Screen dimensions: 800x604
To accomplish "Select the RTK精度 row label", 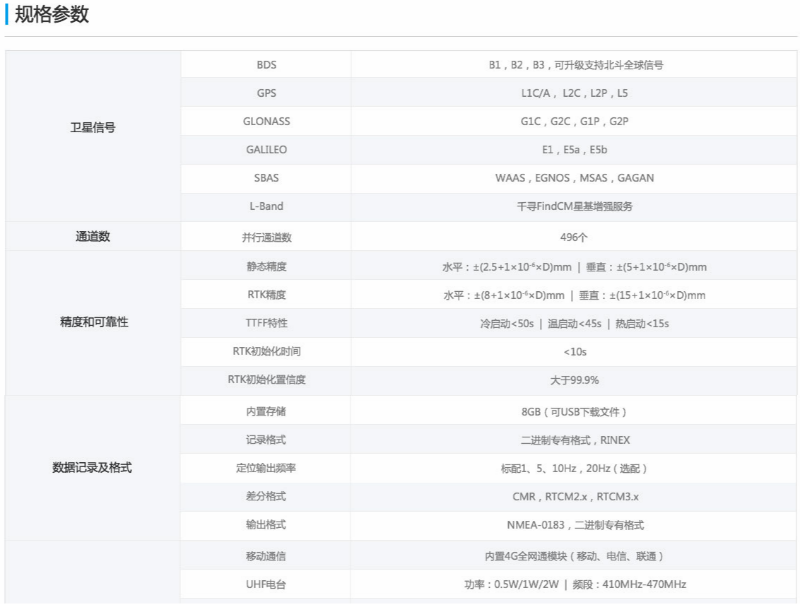I will click(x=266, y=295).
